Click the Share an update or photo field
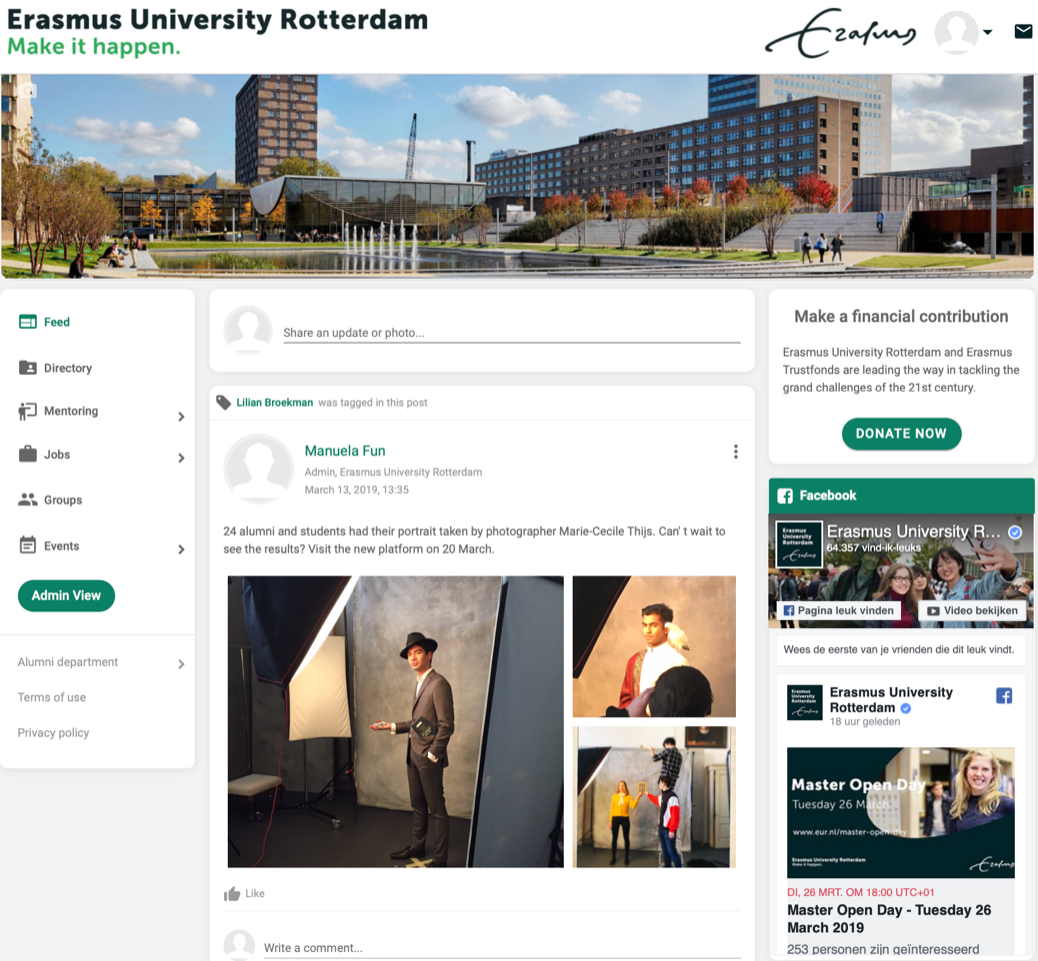This screenshot has width=1038, height=961. (512, 333)
